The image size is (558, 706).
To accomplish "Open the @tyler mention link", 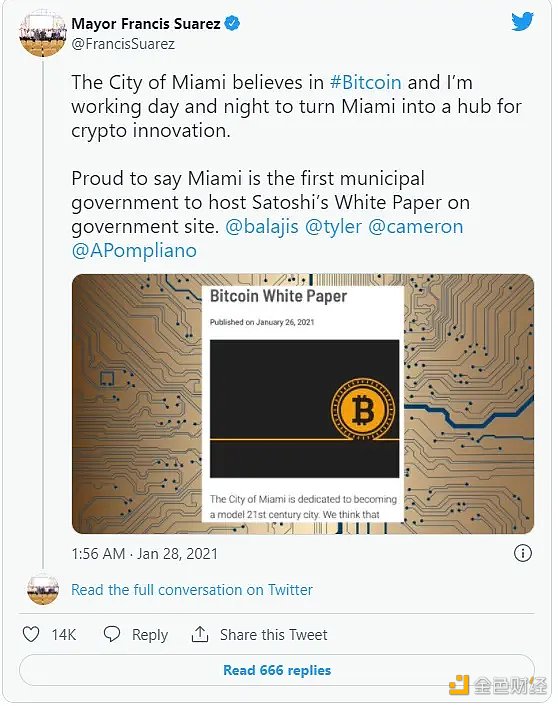I will (333, 226).
